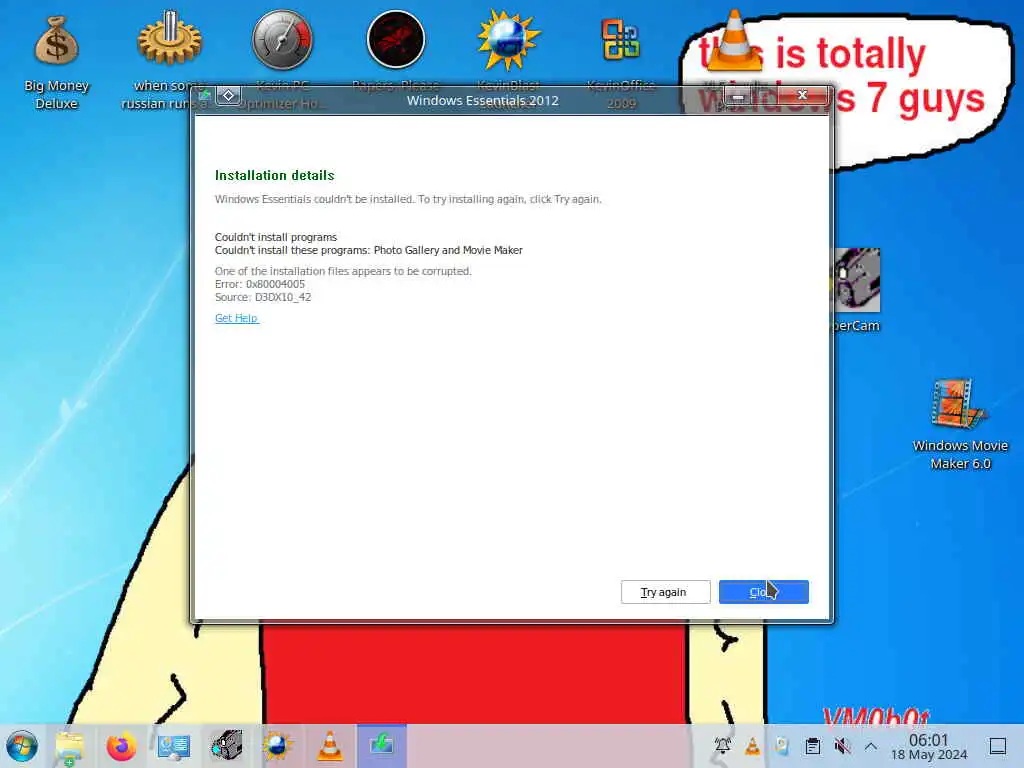Click the blue Close button

pos(763,592)
